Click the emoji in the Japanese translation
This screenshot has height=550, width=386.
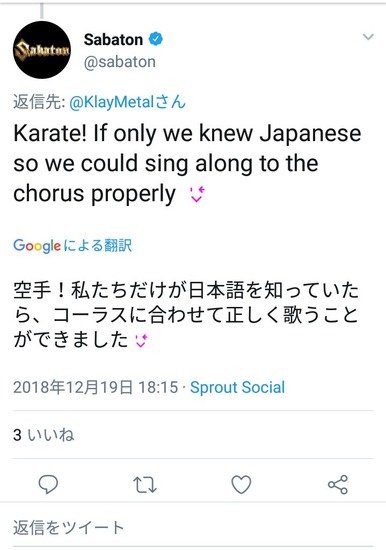(141, 340)
